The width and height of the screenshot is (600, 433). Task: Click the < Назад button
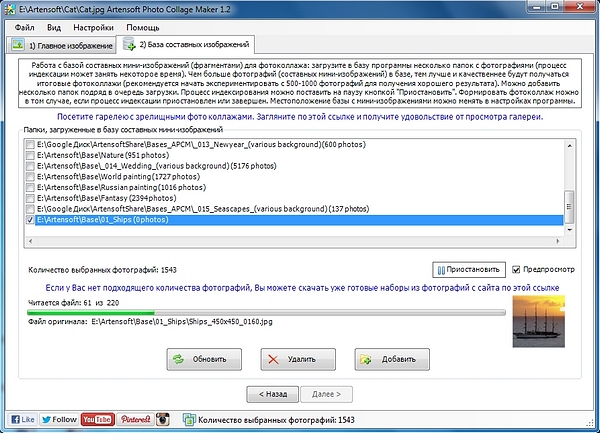(x=272, y=394)
